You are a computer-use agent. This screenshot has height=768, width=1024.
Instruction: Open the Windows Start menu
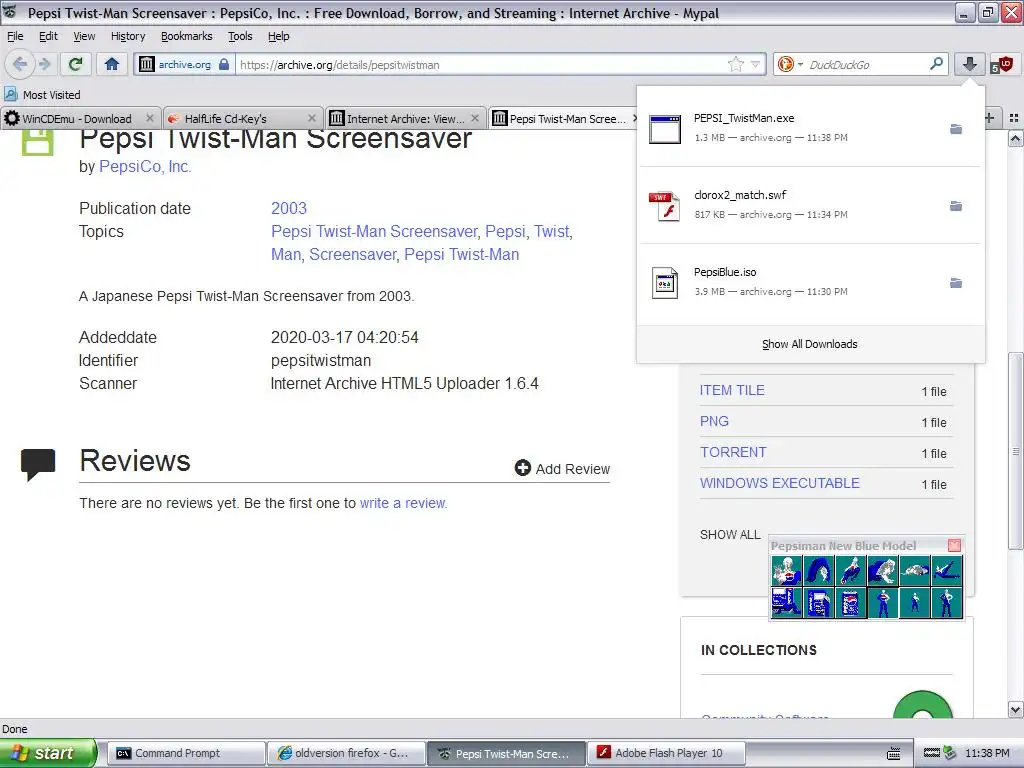coord(48,753)
